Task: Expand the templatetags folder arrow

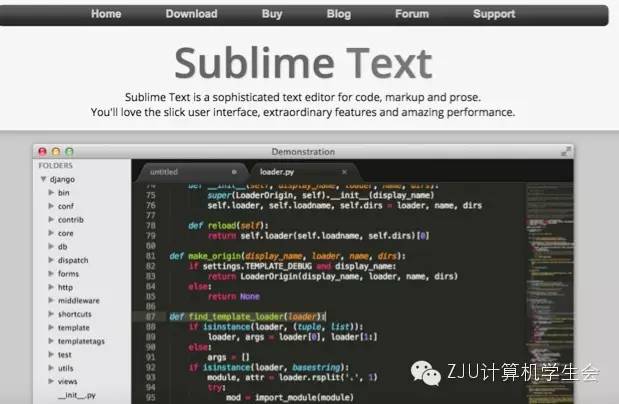Action: [51, 341]
